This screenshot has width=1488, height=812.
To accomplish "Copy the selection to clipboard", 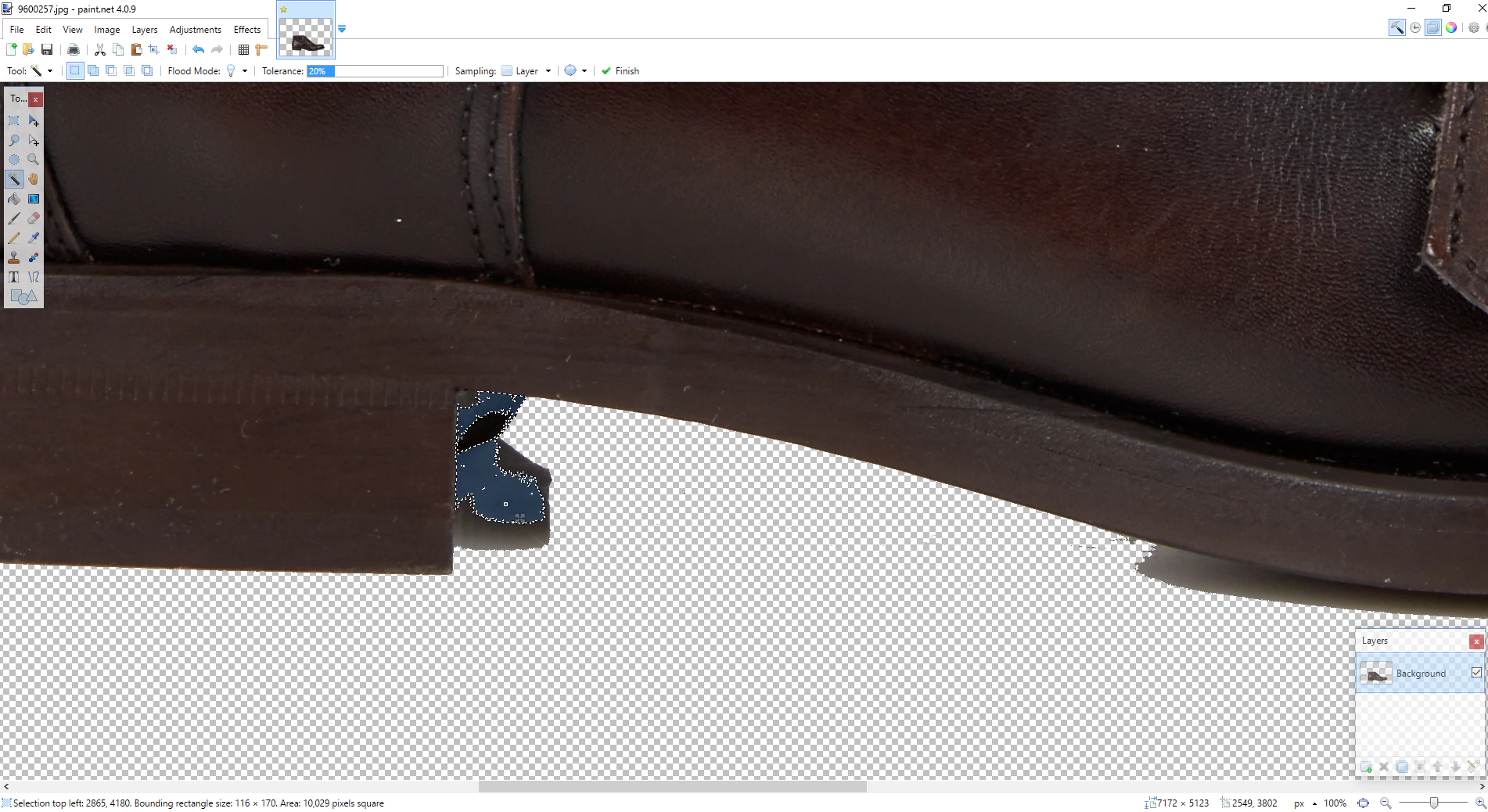I will 118,49.
